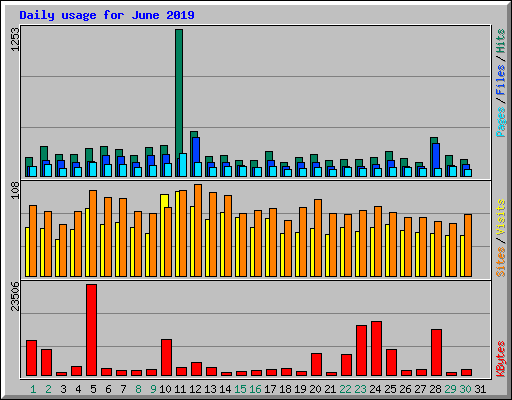Click green day label 29 on the x-axis

point(450,389)
